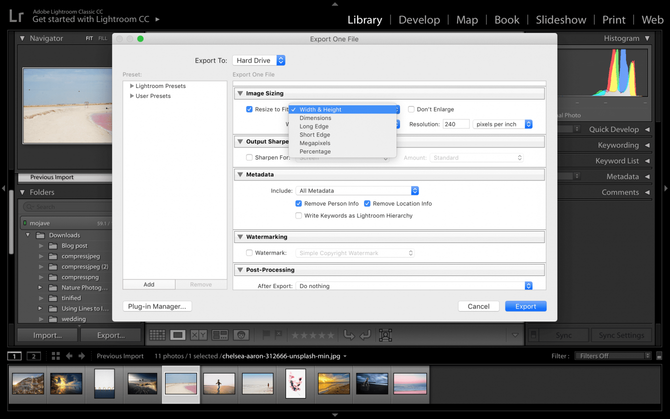Open Compare view (XY) icon
The height and width of the screenshot is (419, 670).
click(199, 335)
